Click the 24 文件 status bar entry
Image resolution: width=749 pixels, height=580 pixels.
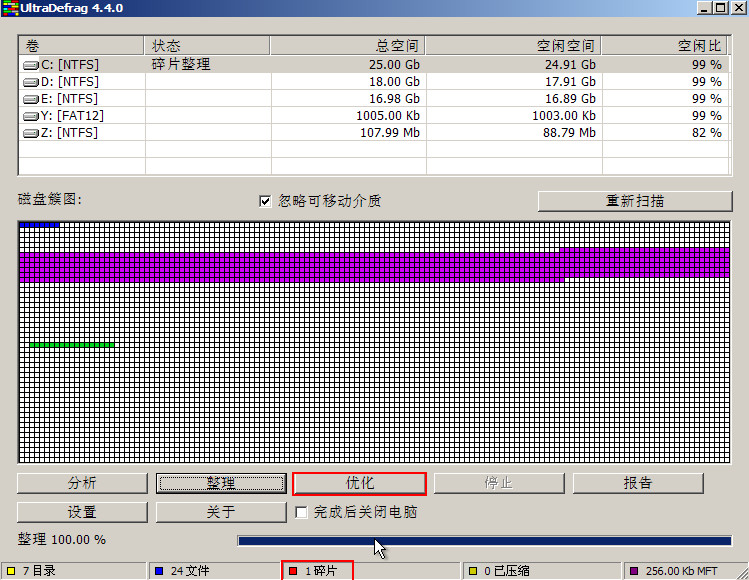(x=214, y=571)
